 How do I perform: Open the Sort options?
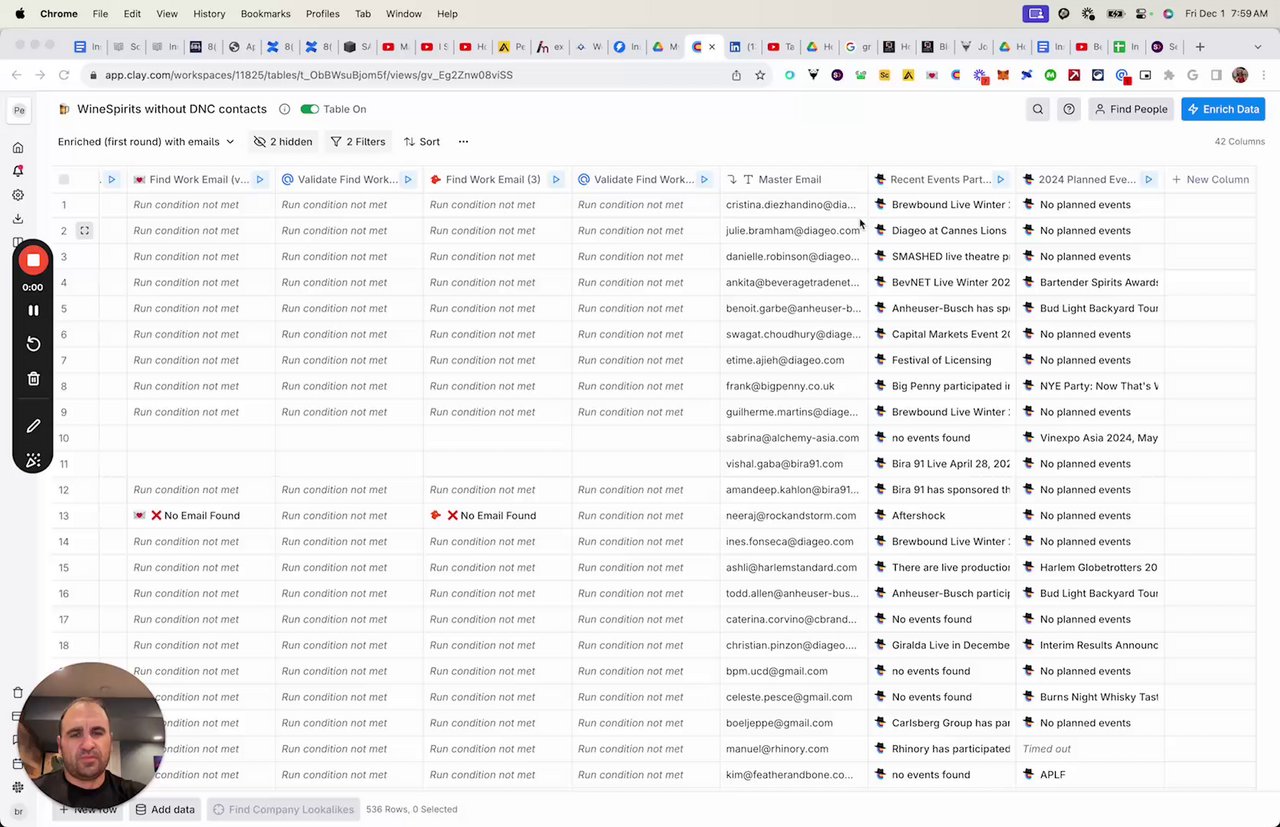422,142
